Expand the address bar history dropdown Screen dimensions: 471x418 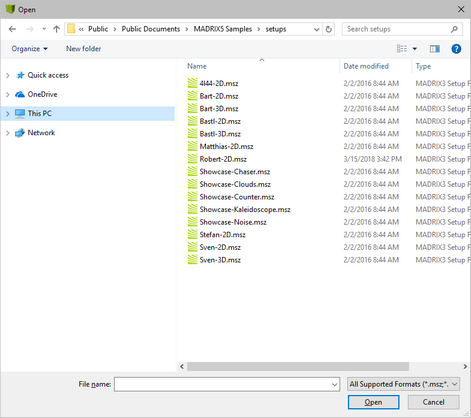click(x=316, y=29)
